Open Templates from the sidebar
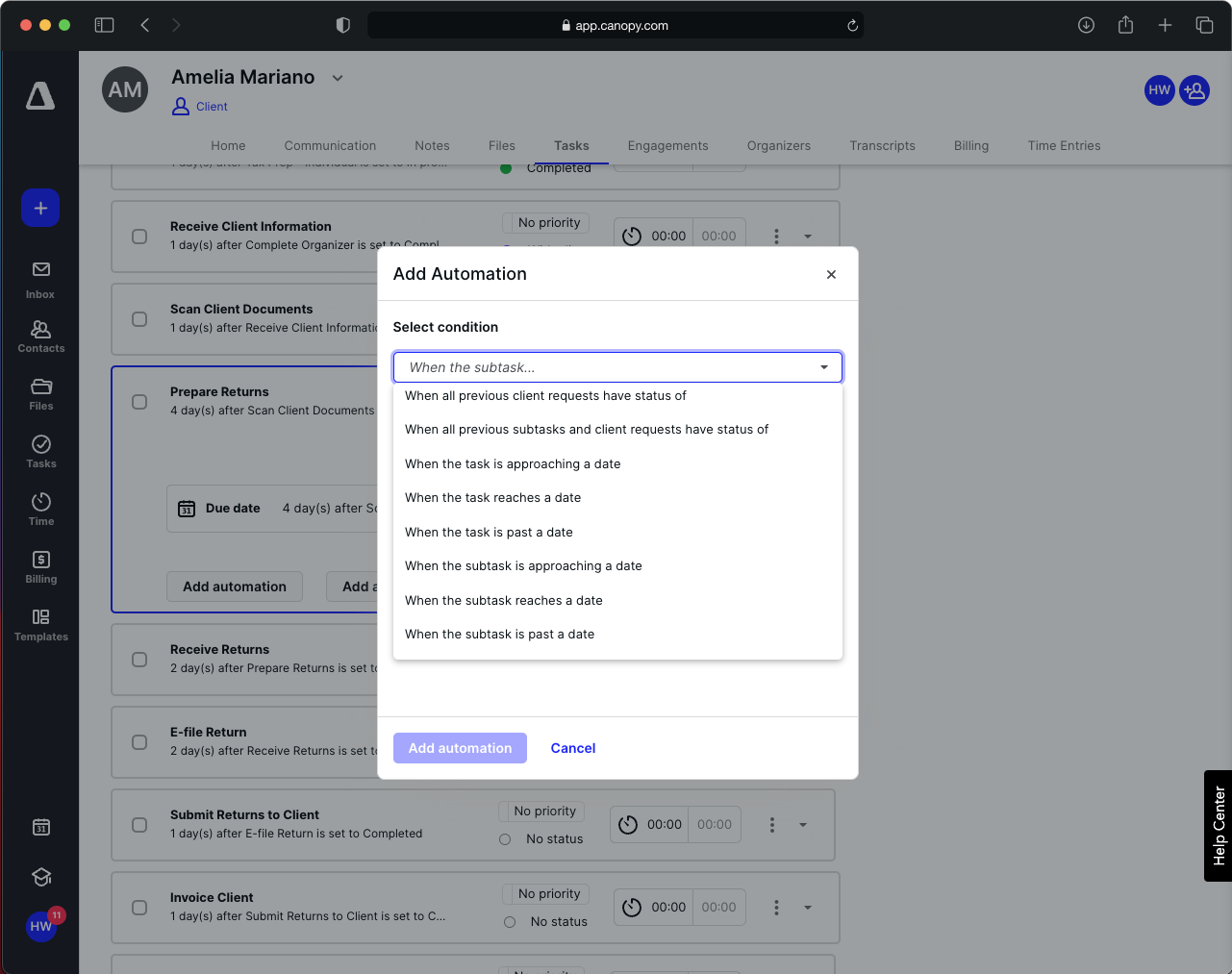The height and width of the screenshot is (974, 1232). 39,621
